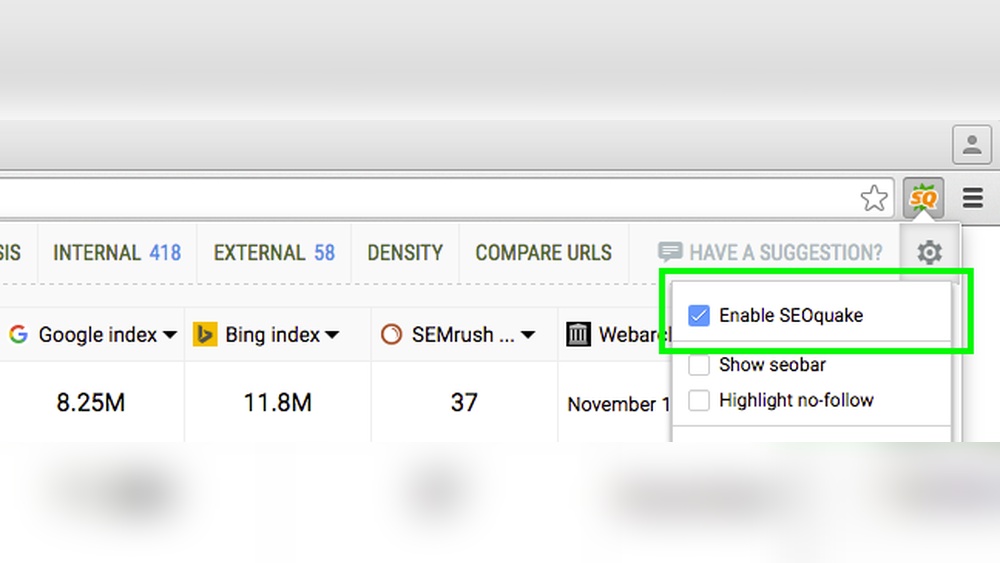Image resolution: width=1000 pixels, height=563 pixels.
Task: Expand the Google index dropdown arrow
Action: tap(170, 335)
